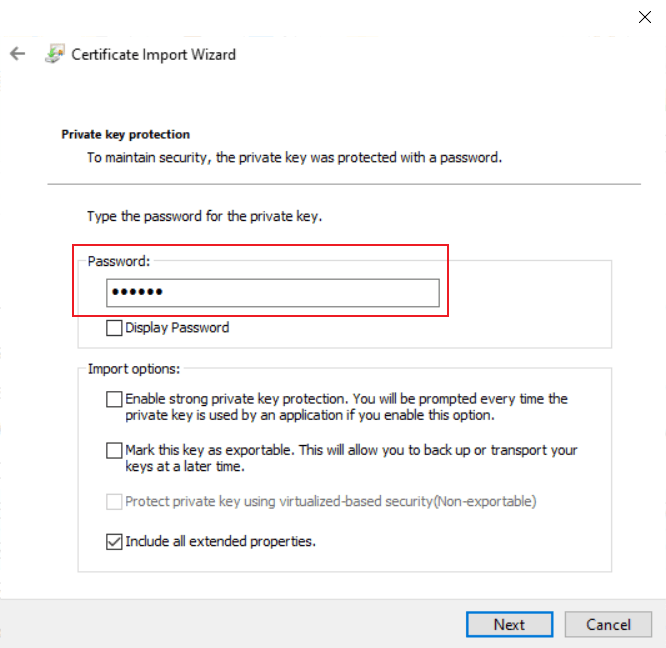
Task: Click the Private key protection heading
Action: point(126,134)
